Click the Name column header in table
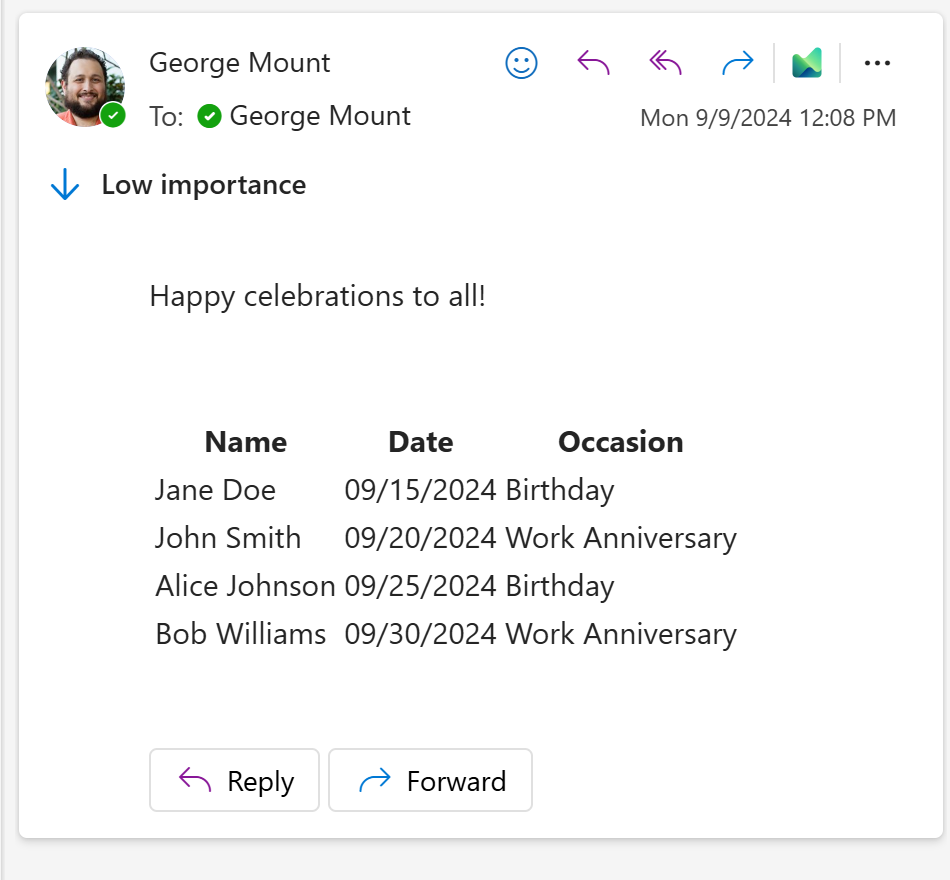Viewport: 950px width, 880px height. 245,442
